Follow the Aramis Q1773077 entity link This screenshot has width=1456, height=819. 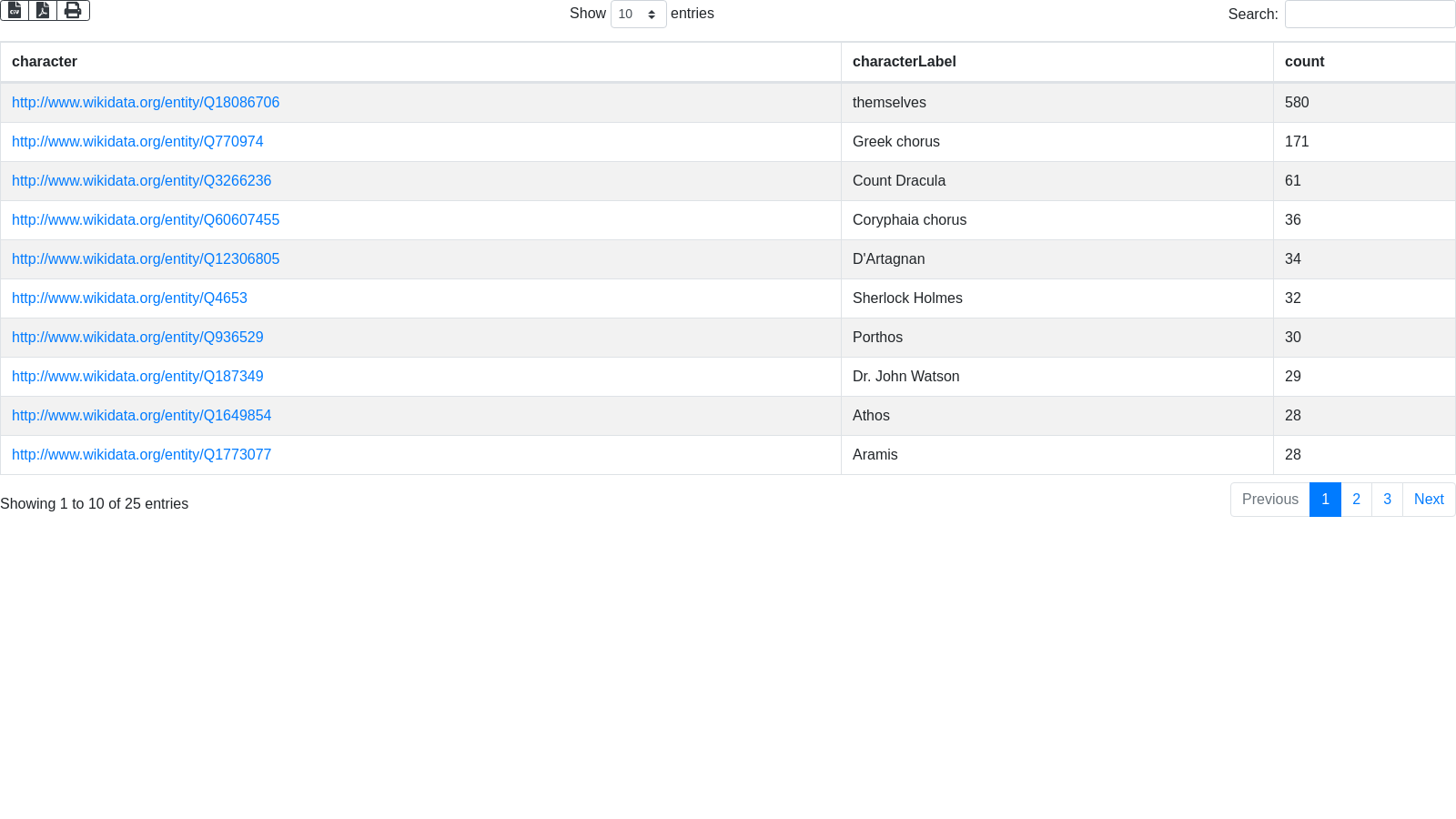point(141,455)
